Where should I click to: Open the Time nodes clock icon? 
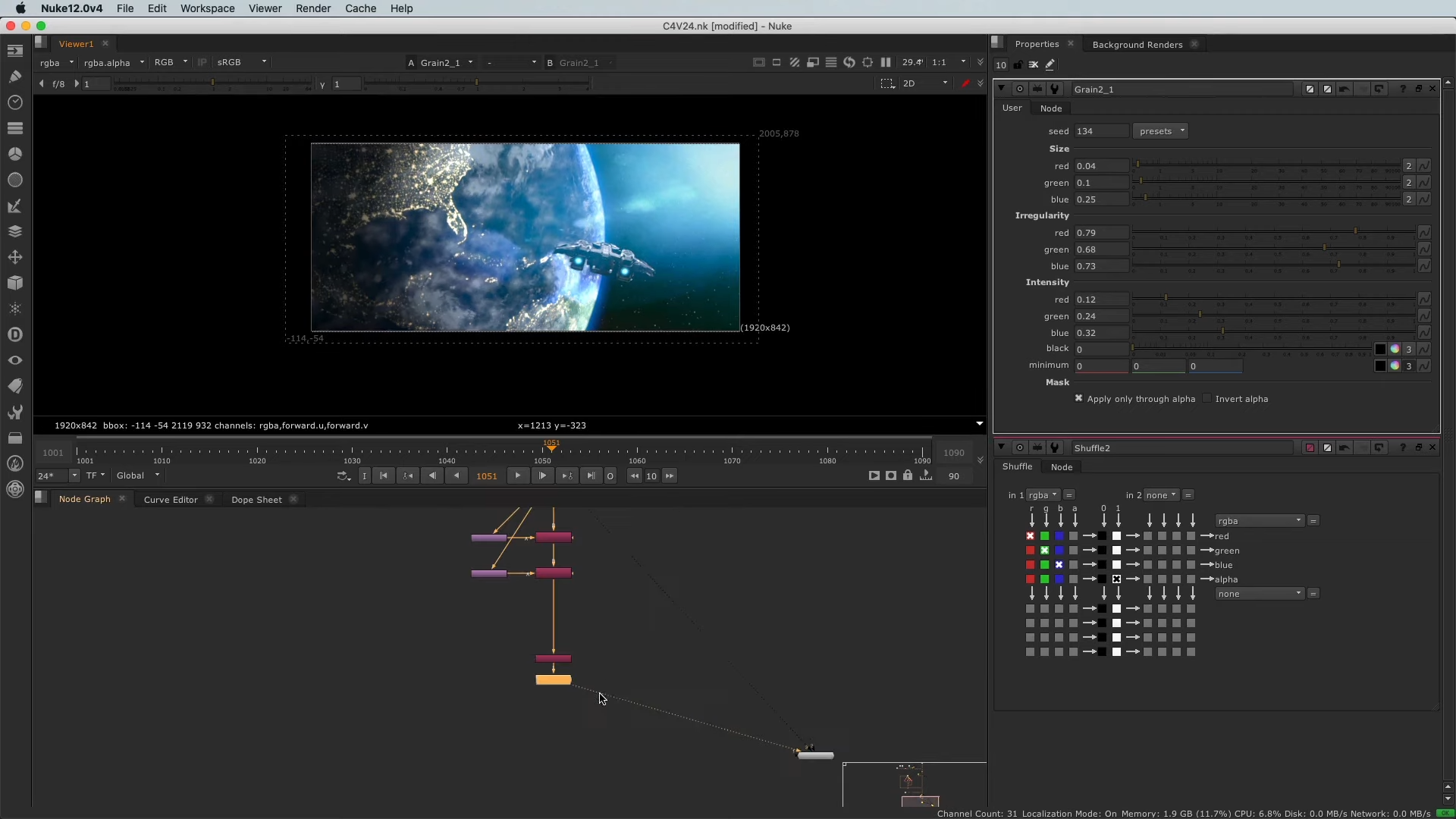14,102
